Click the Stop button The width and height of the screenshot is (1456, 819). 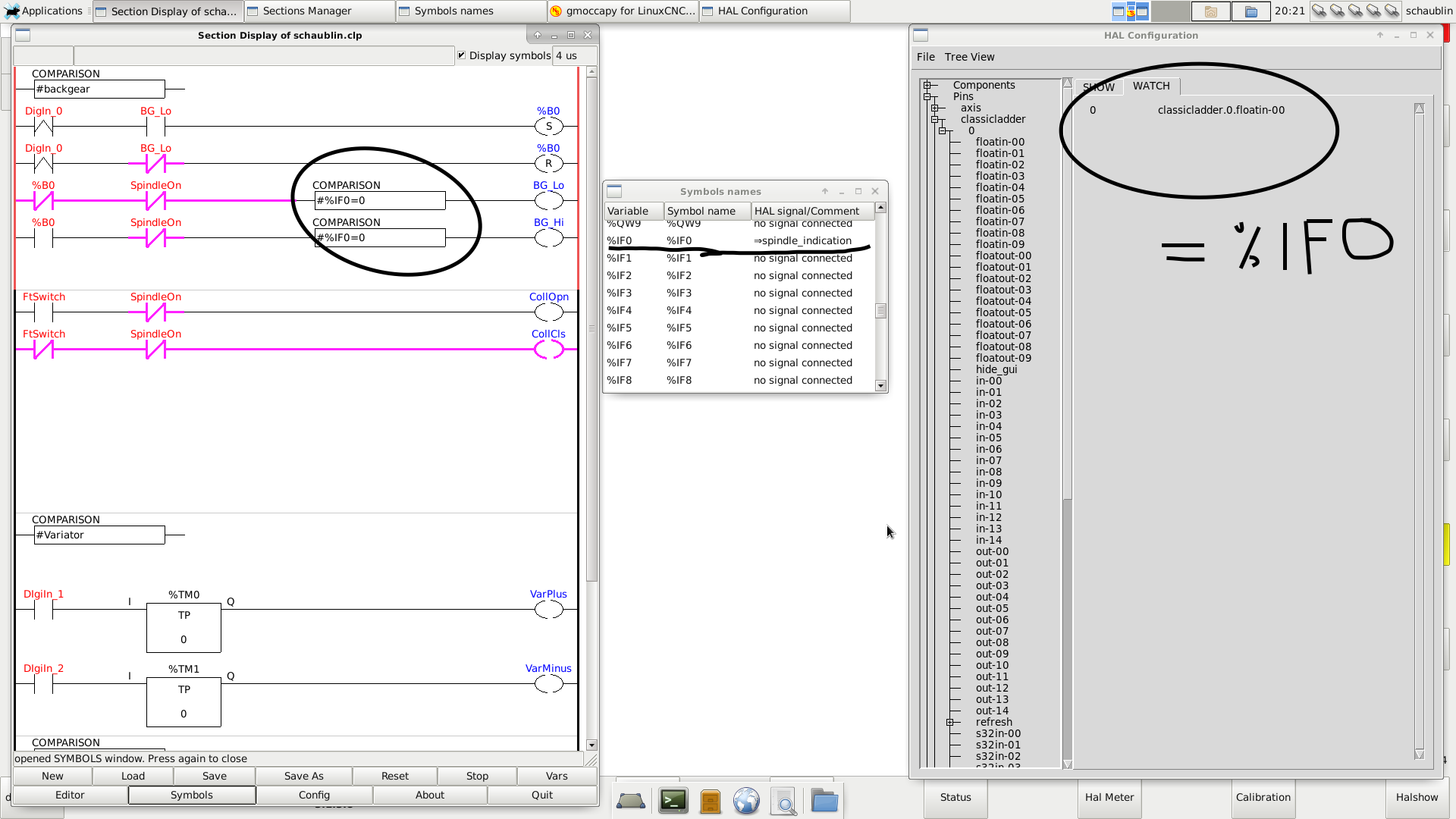(x=477, y=776)
